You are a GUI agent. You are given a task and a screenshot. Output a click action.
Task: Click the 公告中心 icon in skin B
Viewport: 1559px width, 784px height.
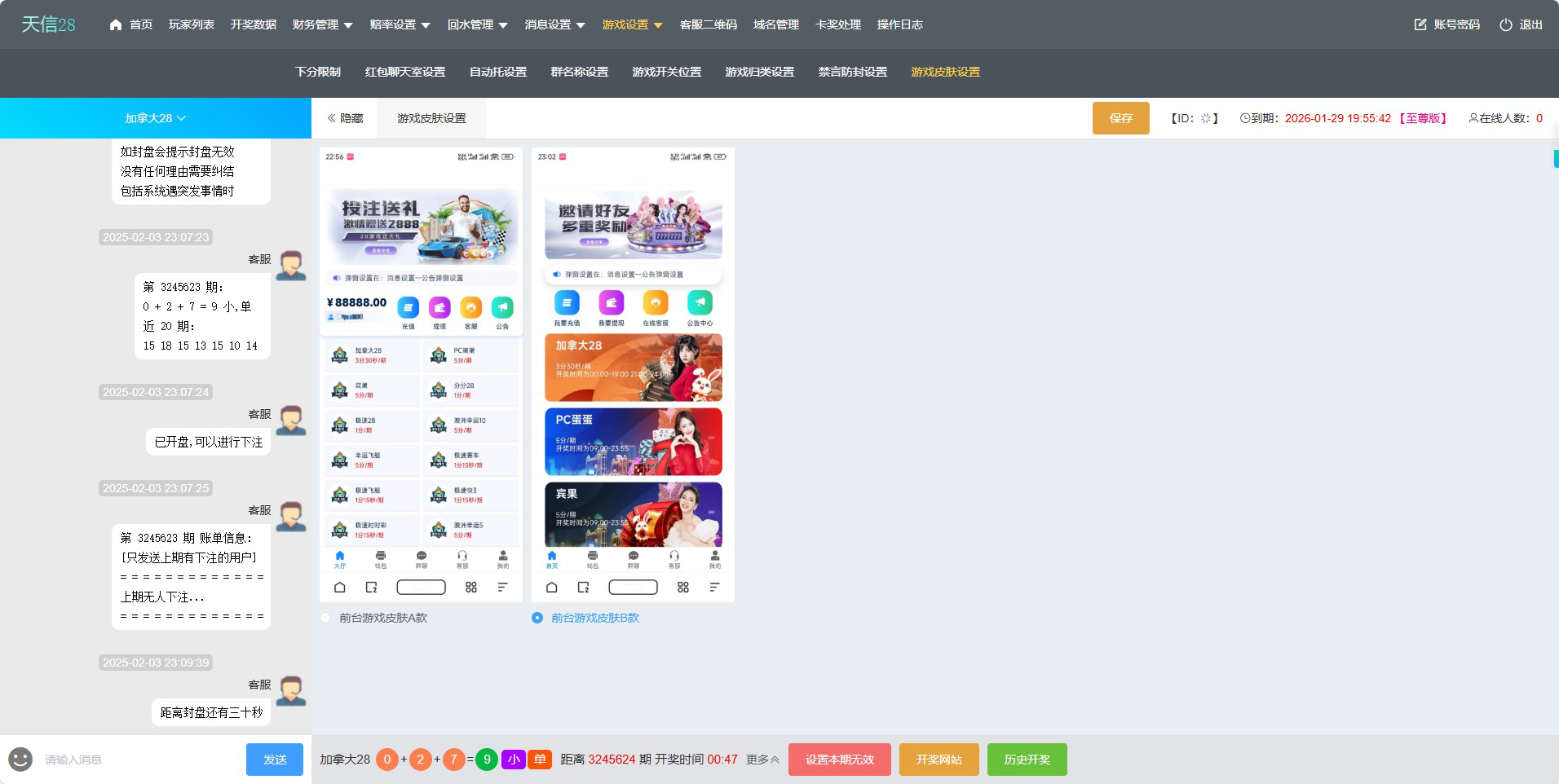tap(700, 302)
